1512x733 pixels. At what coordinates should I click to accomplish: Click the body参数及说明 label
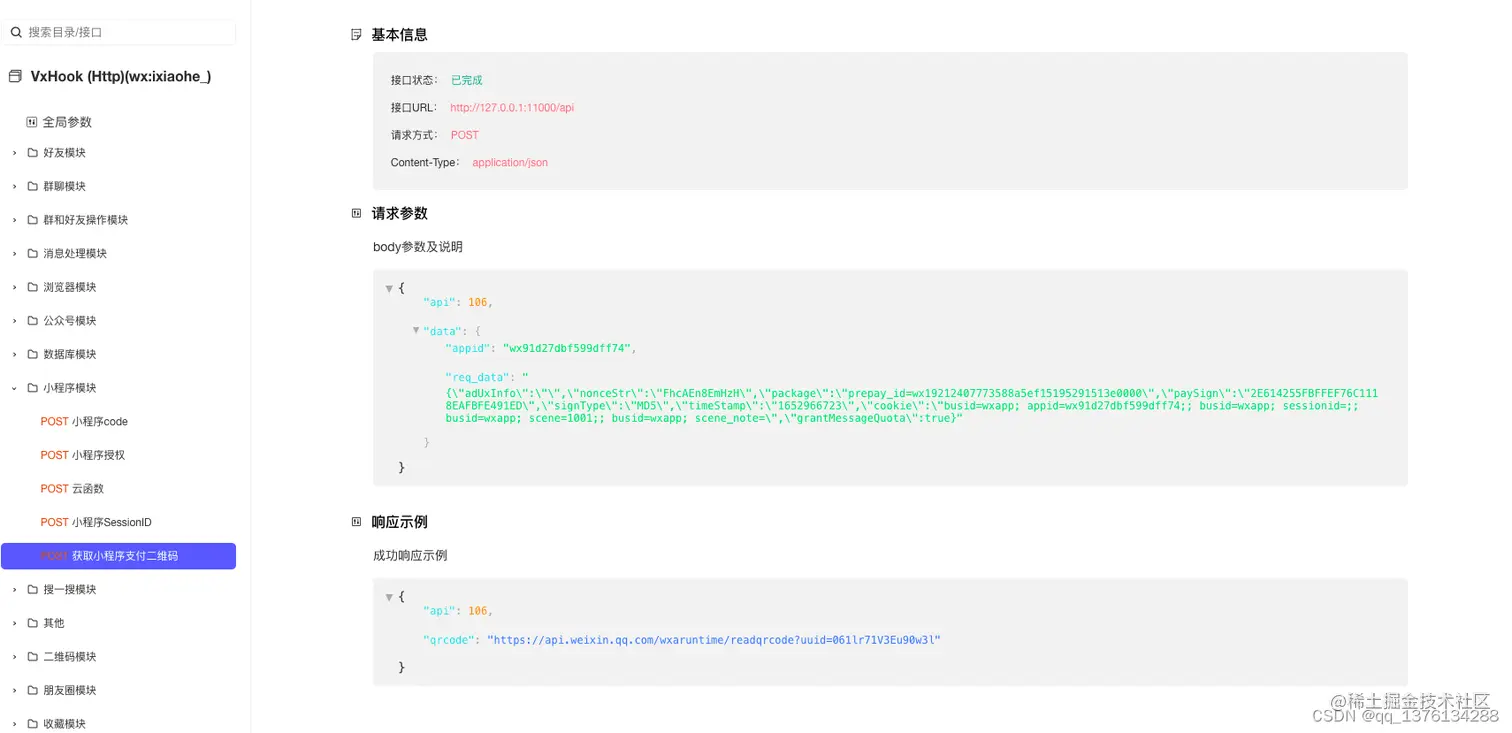(418, 247)
